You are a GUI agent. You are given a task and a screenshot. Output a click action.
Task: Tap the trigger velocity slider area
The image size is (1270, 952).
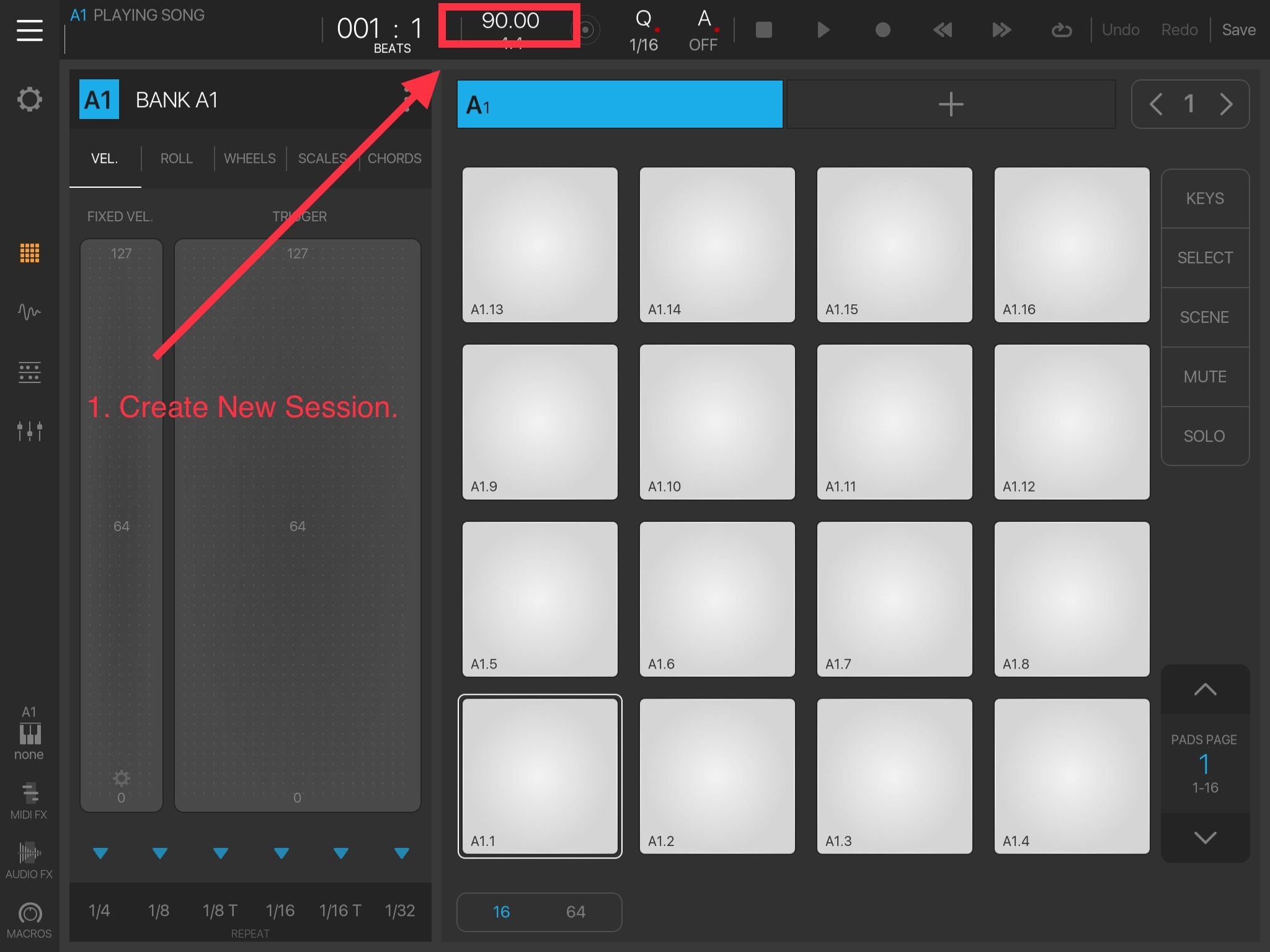tap(298, 526)
